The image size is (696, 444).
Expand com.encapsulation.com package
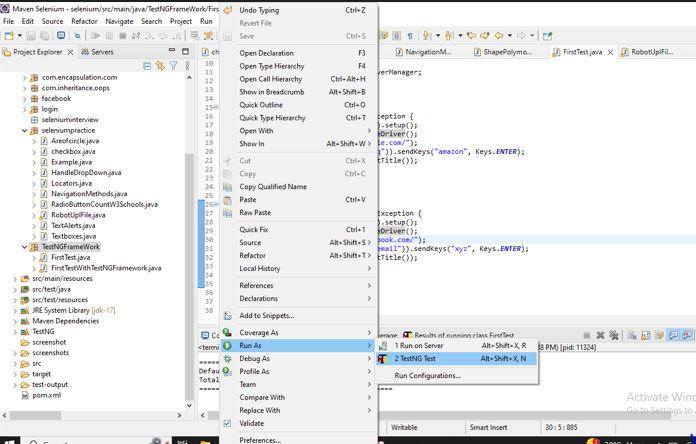tap(24, 77)
